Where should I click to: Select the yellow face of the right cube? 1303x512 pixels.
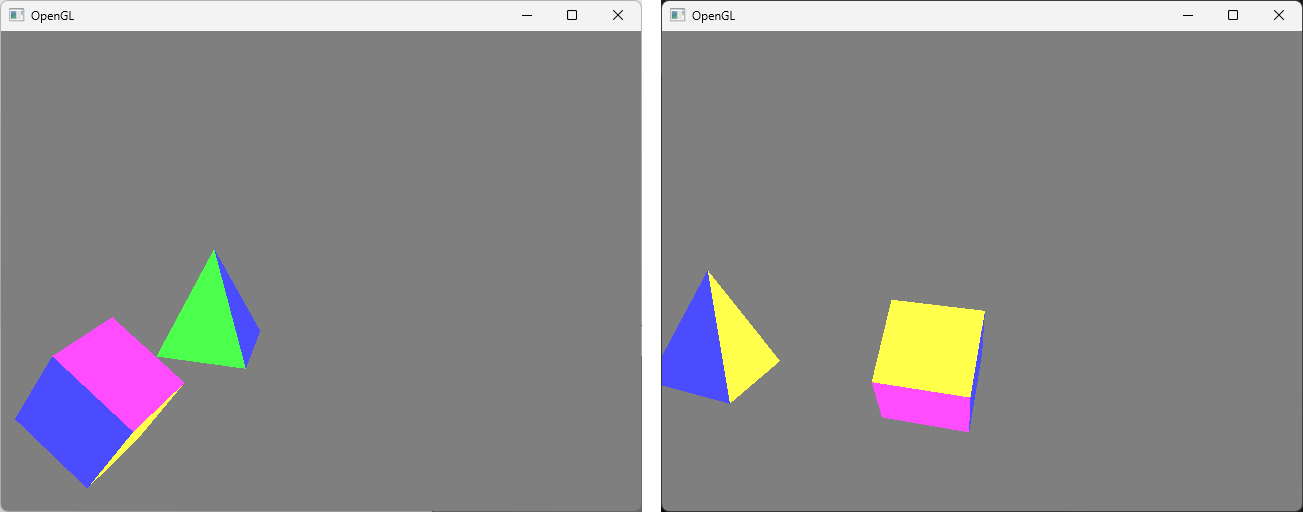(x=929, y=347)
